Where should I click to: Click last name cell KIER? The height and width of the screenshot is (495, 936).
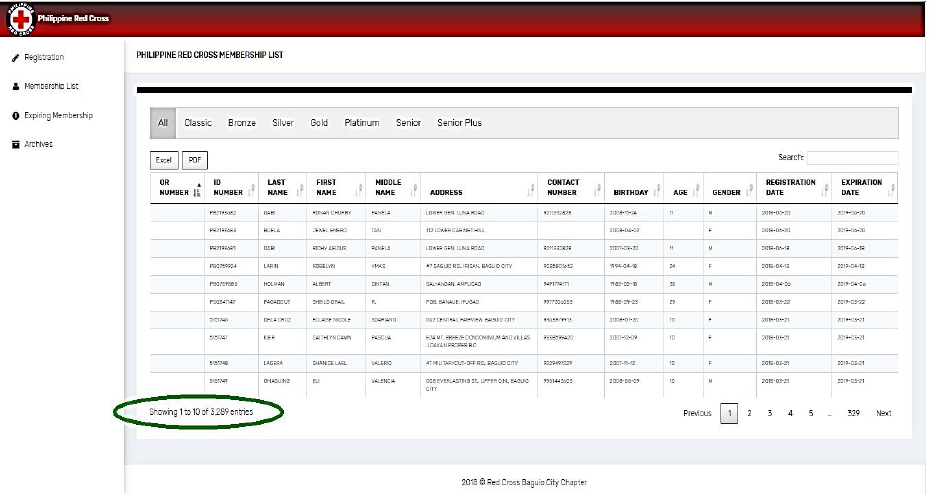269,338
